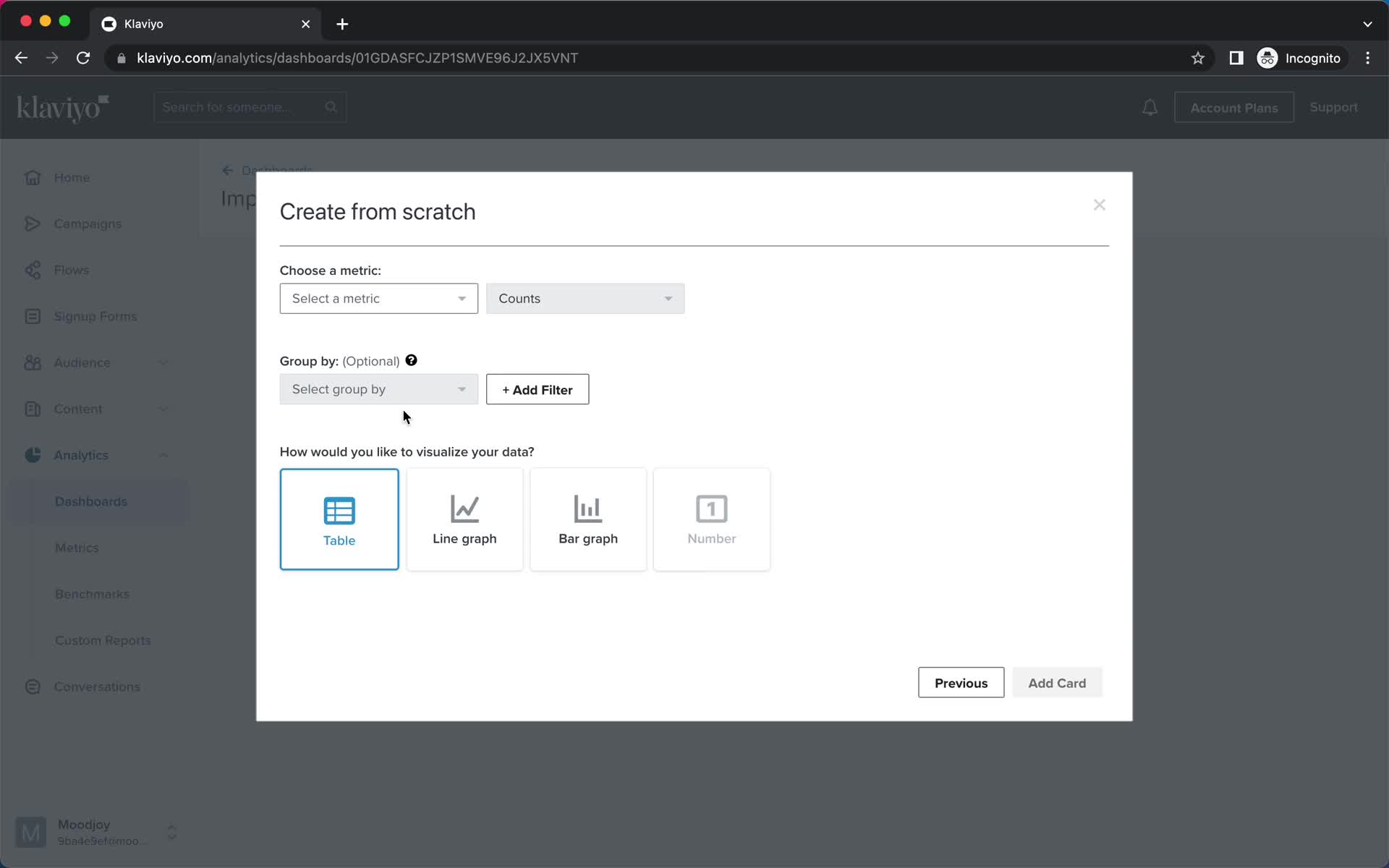
Task: Navigate to Campaigns in sidebar
Action: tap(88, 224)
